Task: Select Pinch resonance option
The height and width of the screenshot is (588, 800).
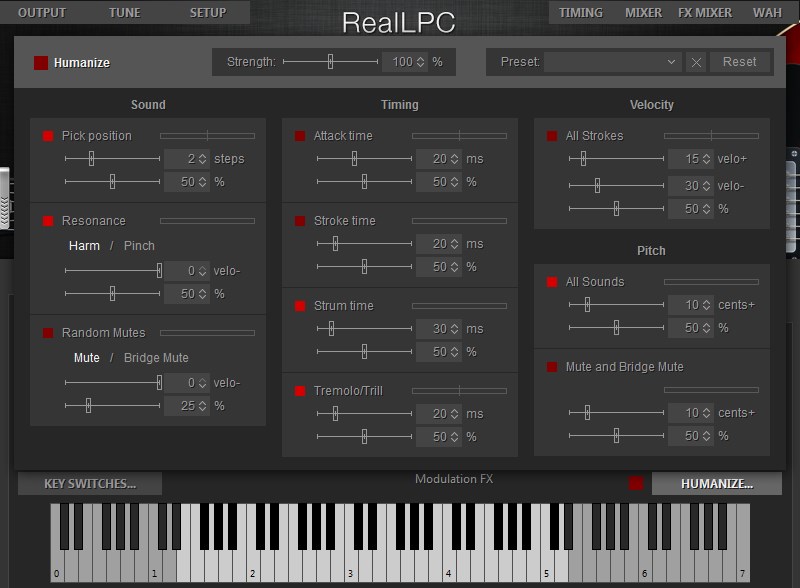Action: coord(139,246)
